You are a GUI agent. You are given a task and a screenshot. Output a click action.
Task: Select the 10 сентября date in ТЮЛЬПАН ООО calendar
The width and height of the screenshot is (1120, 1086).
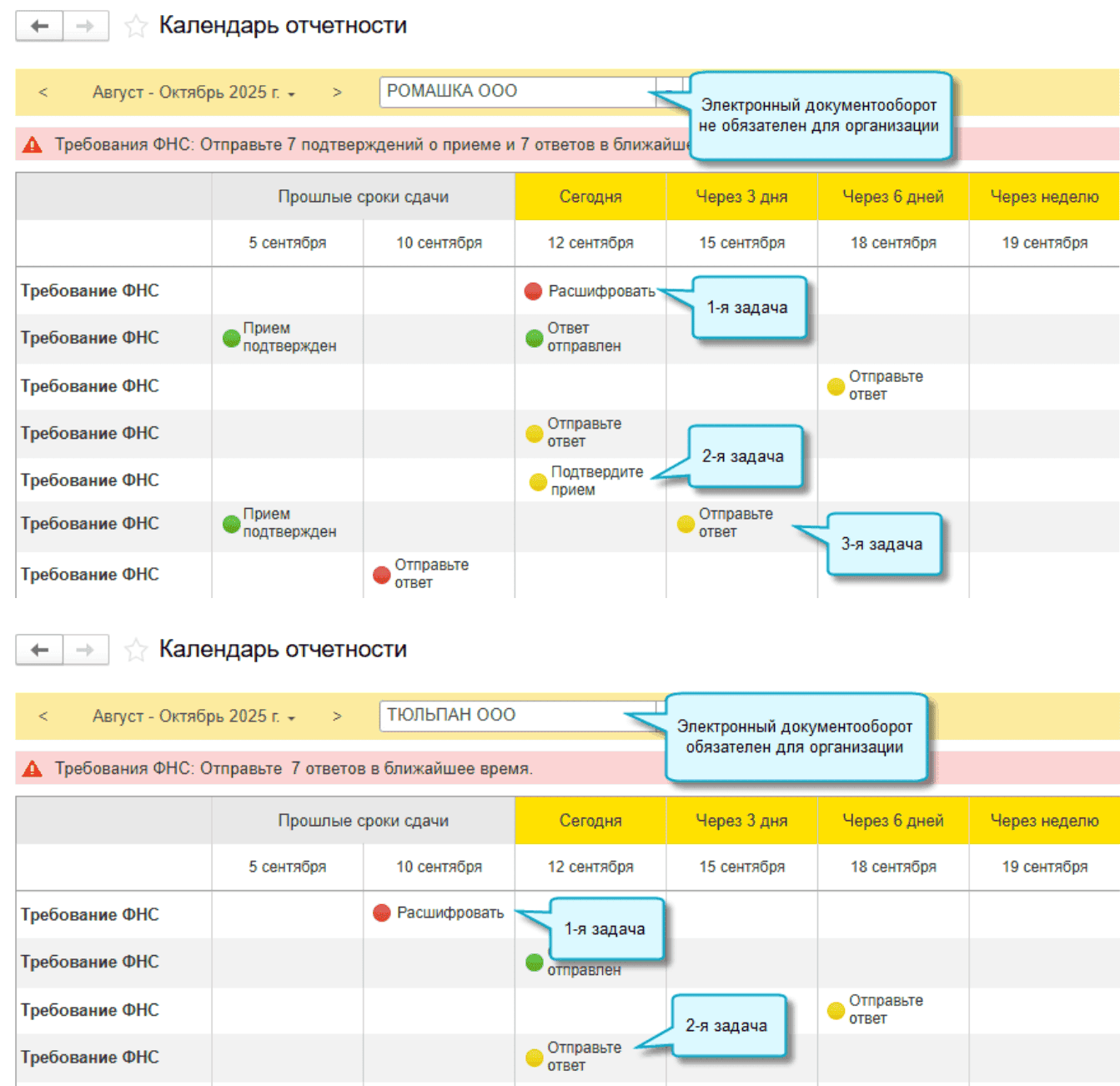click(439, 867)
